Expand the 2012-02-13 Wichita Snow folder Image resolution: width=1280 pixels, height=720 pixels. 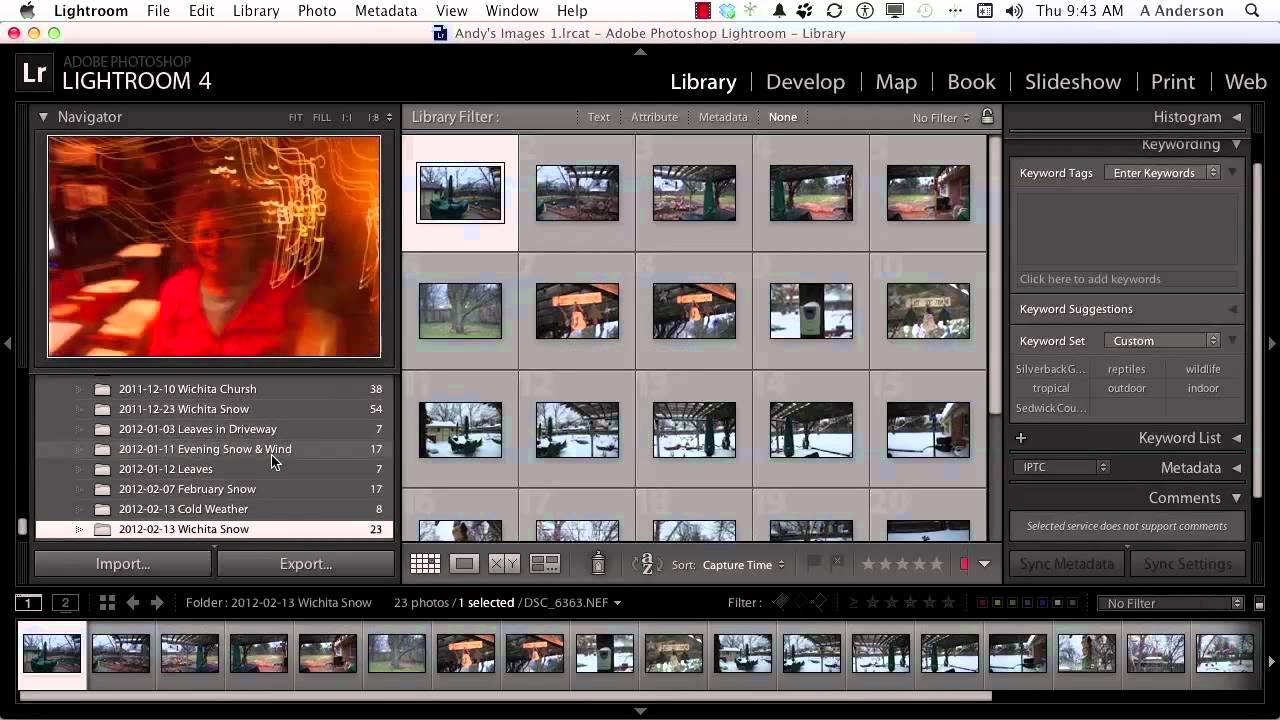[79, 529]
